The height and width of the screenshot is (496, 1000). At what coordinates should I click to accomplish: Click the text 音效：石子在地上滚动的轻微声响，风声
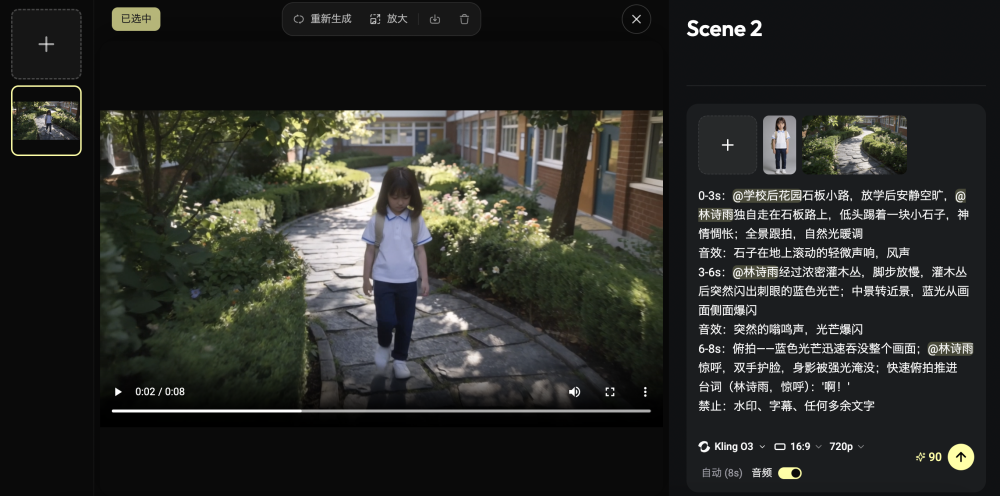[804, 253]
